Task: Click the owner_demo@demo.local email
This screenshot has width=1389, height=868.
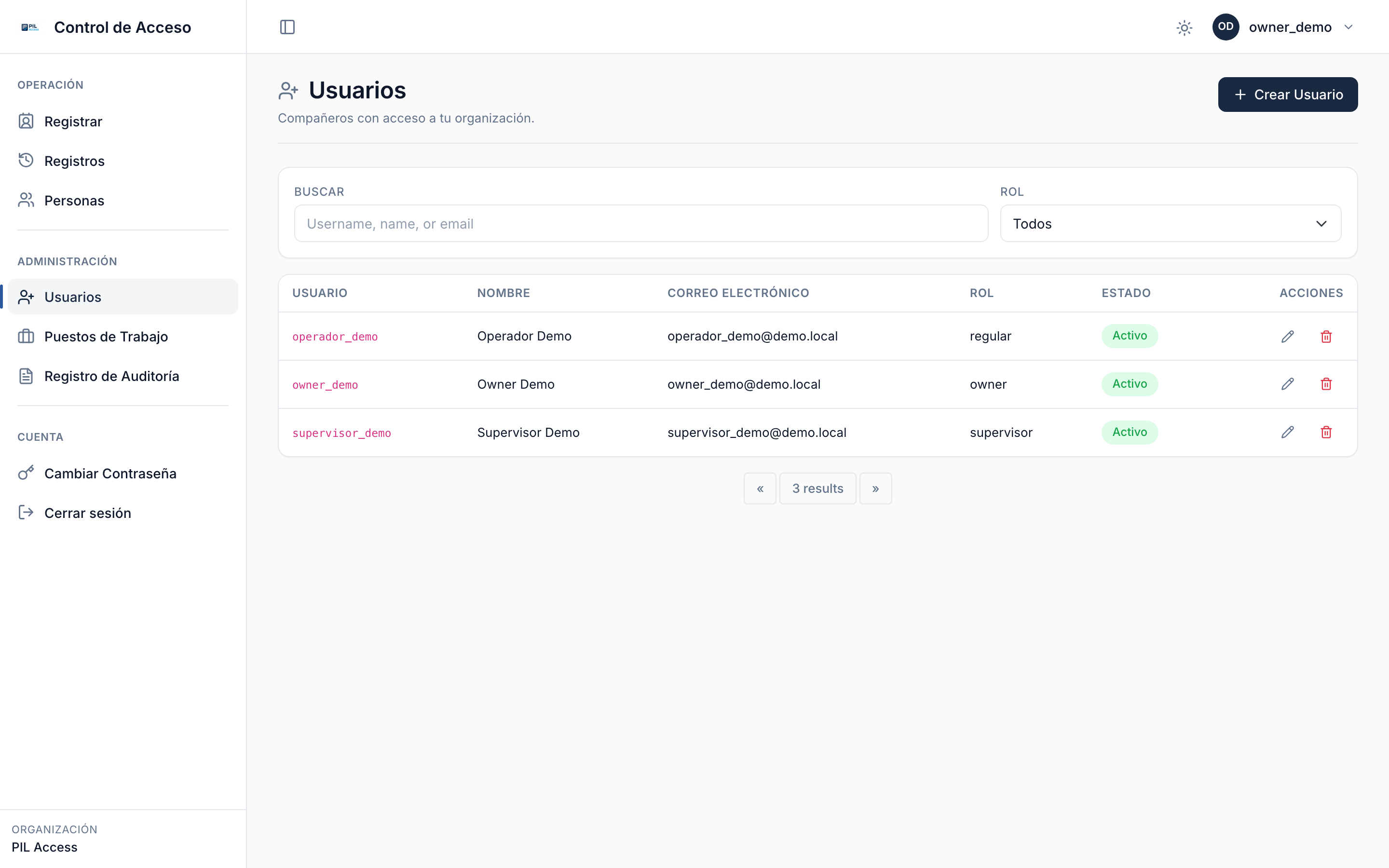Action: [744, 384]
